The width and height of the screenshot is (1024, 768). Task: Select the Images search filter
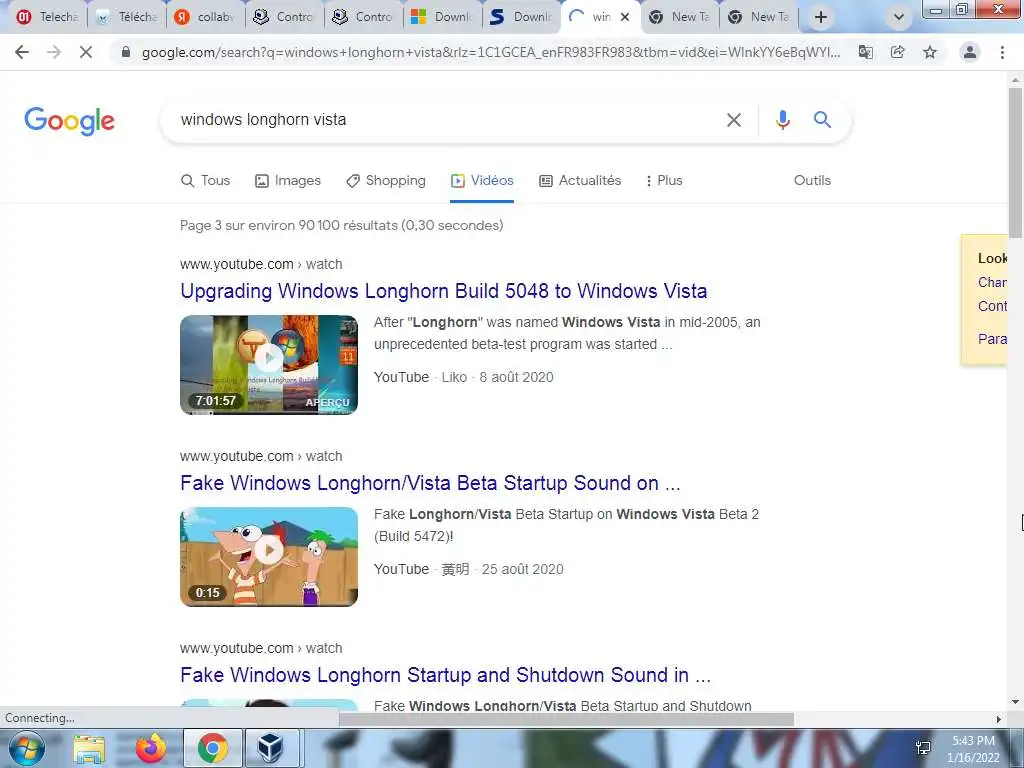288,180
